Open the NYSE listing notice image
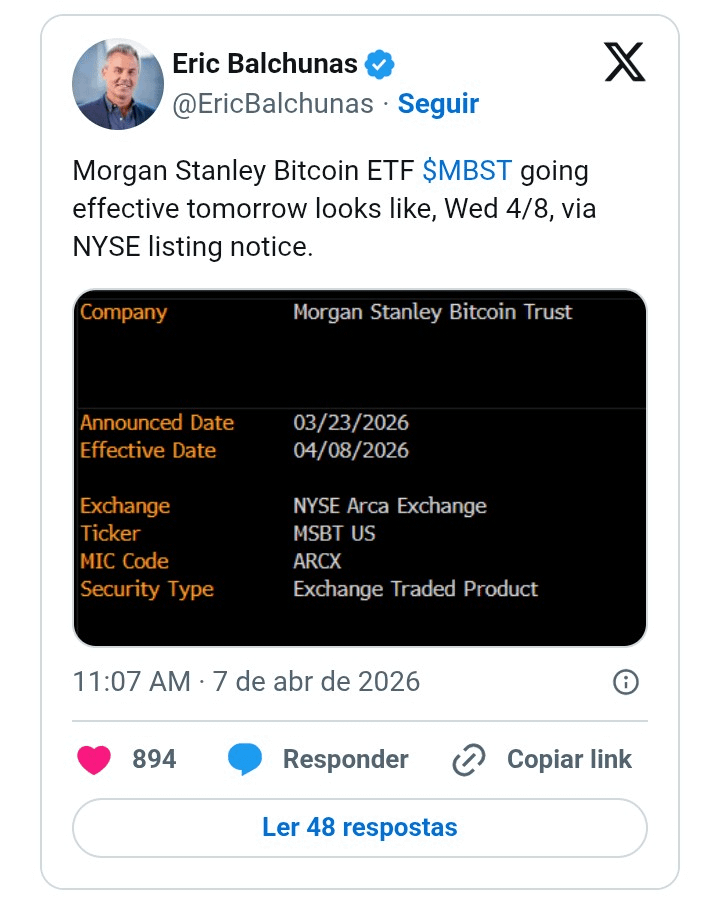The height and width of the screenshot is (914, 720). coord(360,468)
